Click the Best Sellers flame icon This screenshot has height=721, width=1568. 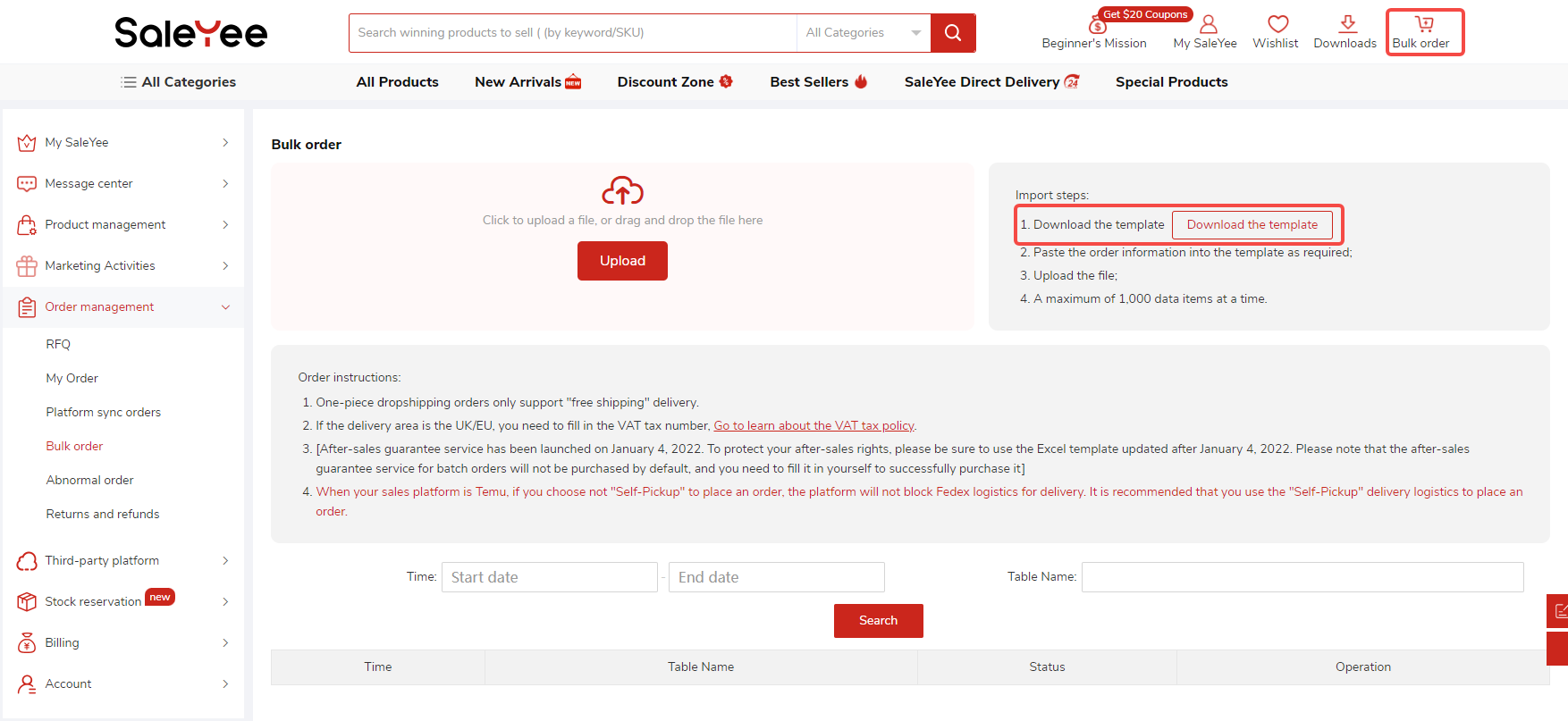tap(861, 81)
